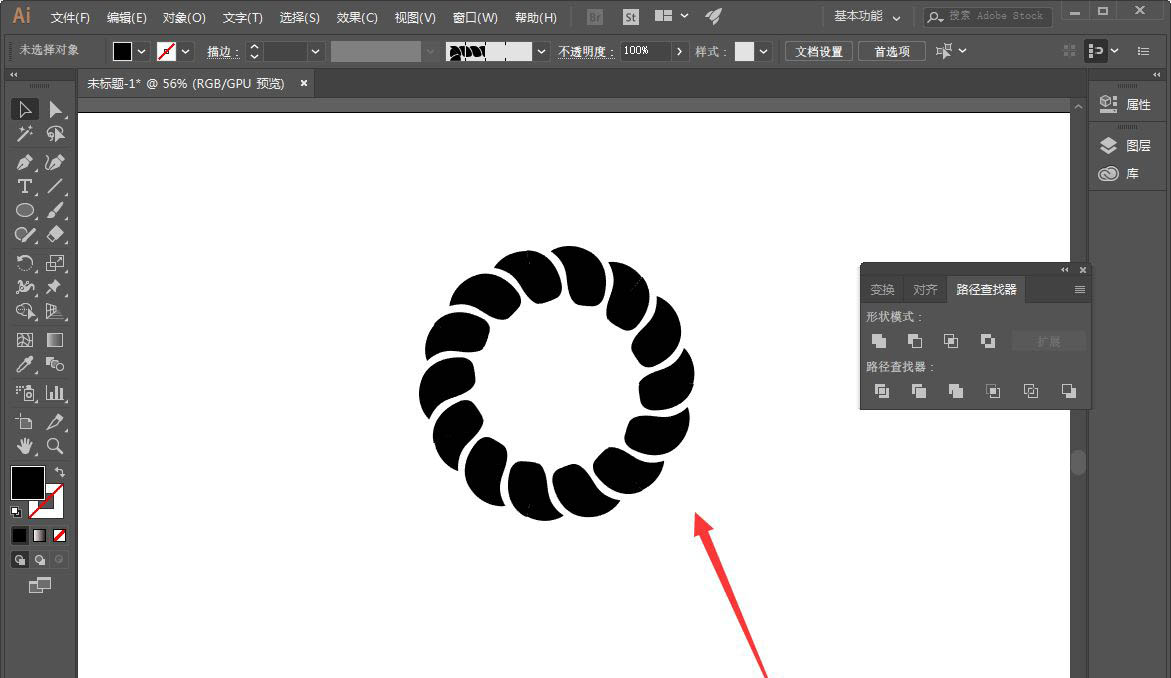
Task: Click the 首选项 button
Action: pyautogui.click(x=891, y=51)
